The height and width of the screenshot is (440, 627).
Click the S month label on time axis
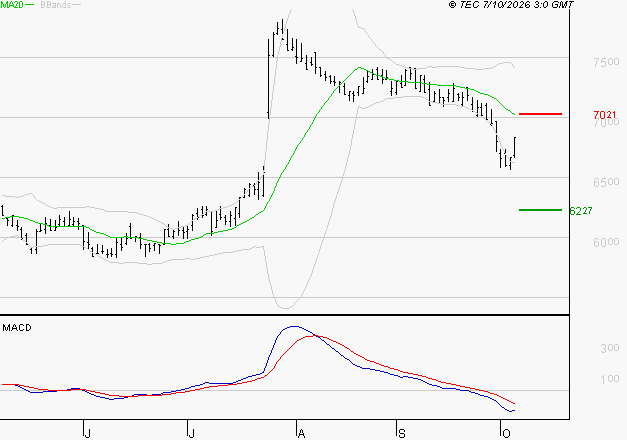pyautogui.click(x=402, y=433)
